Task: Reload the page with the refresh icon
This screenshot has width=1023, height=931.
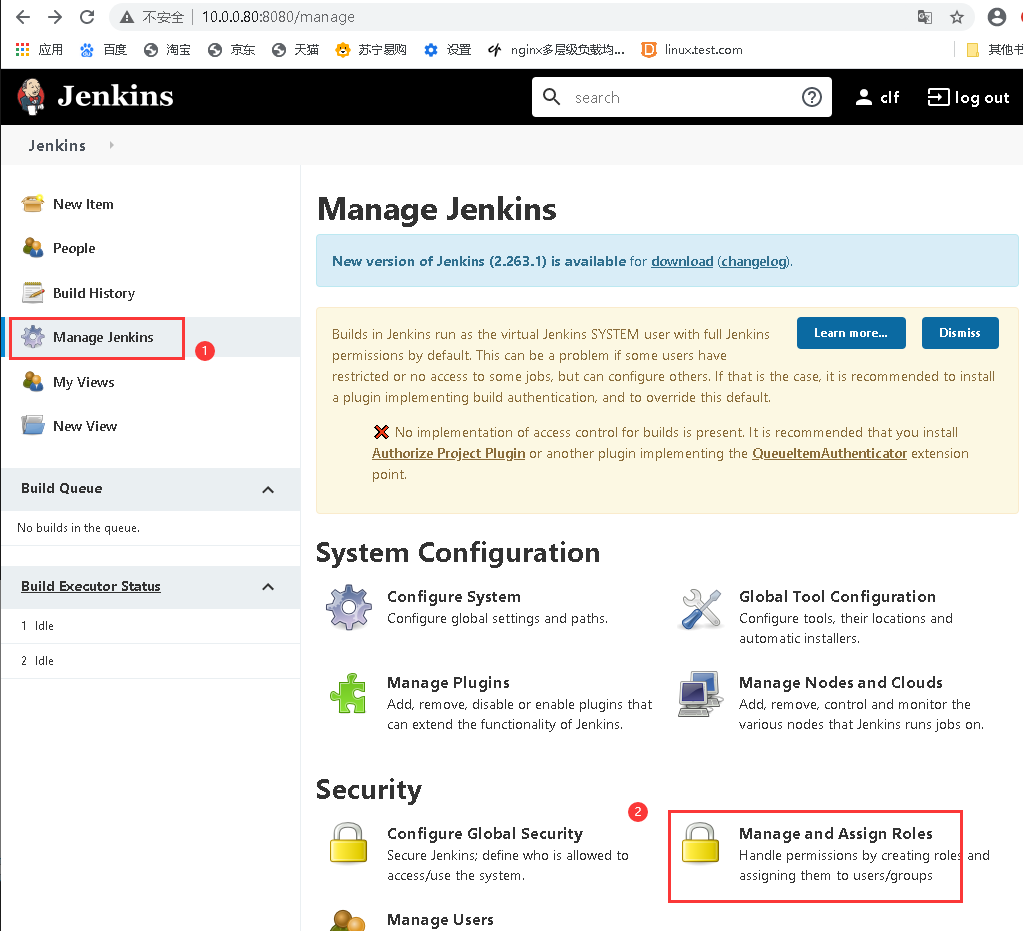Action: [x=87, y=17]
